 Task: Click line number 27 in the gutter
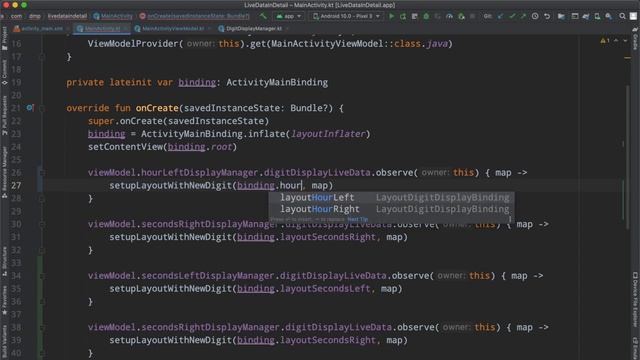[16, 185]
